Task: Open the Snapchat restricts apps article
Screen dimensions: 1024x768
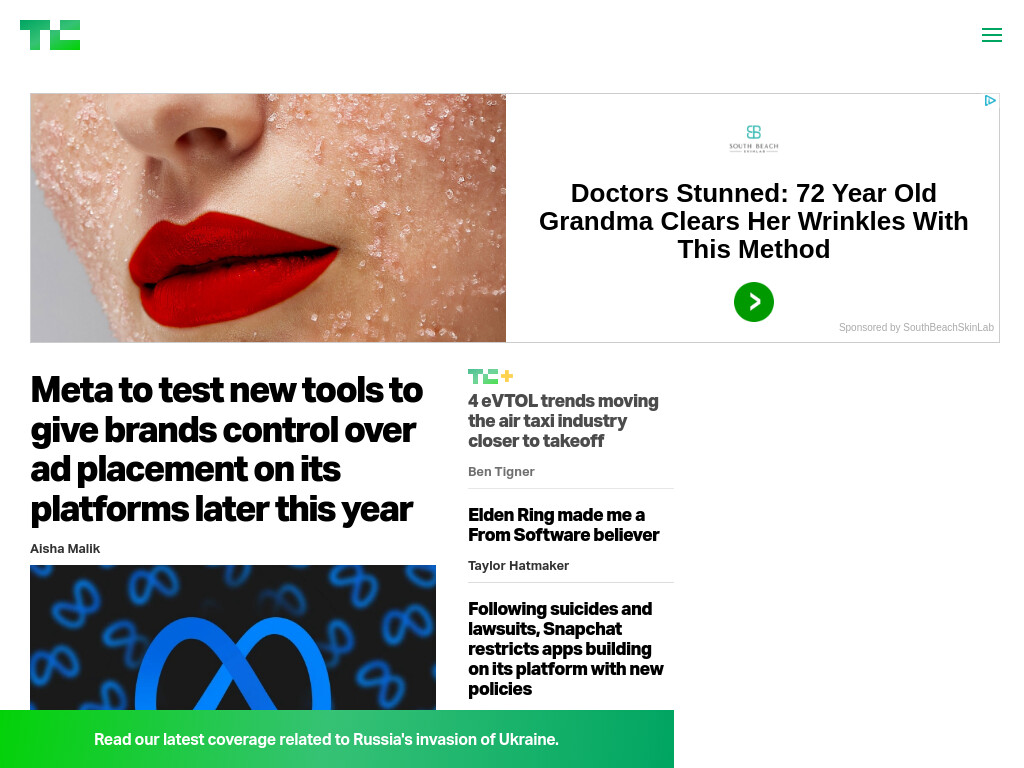Action: pos(566,648)
